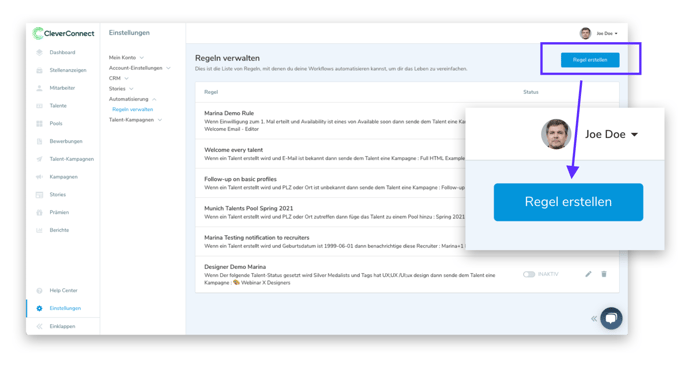
Task: Expand the Mein Konto settings section
Action: [x=126, y=58]
